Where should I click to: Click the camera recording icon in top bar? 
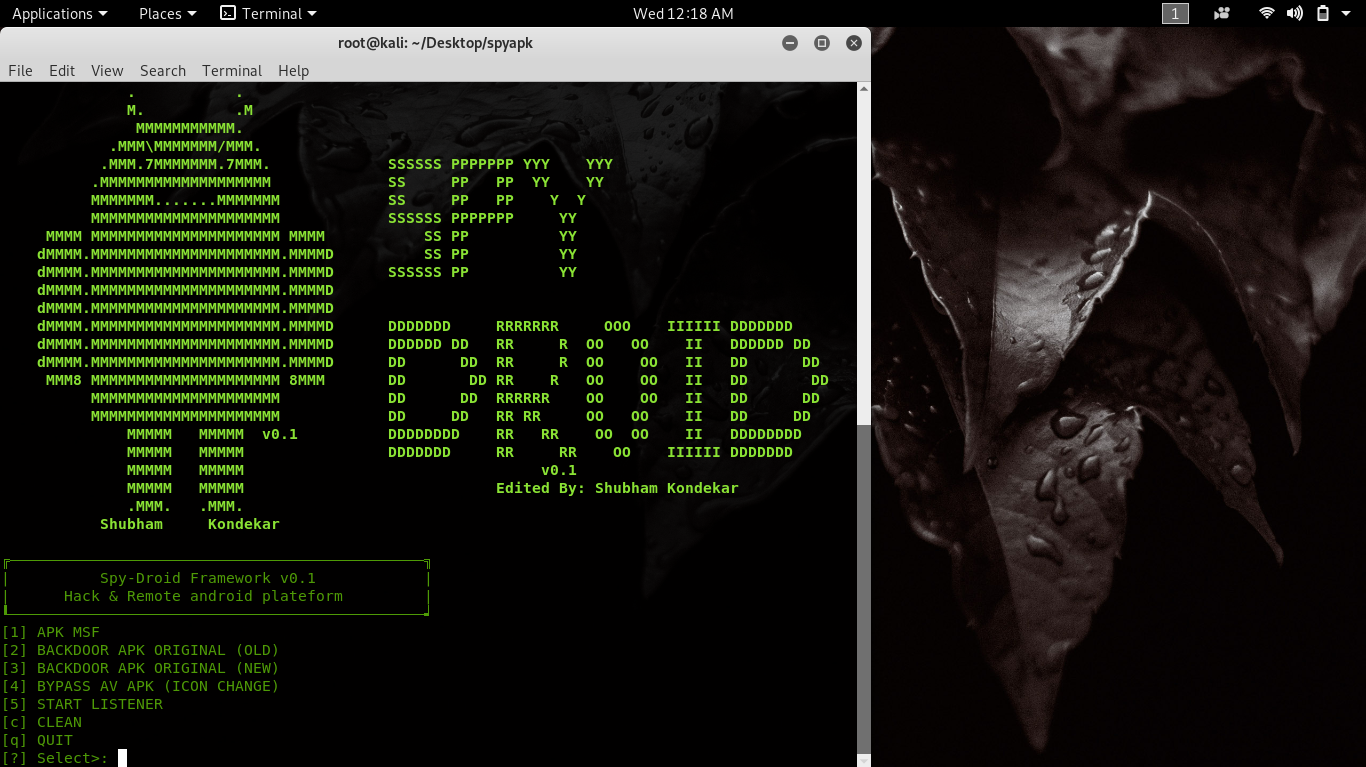coord(1221,13)
